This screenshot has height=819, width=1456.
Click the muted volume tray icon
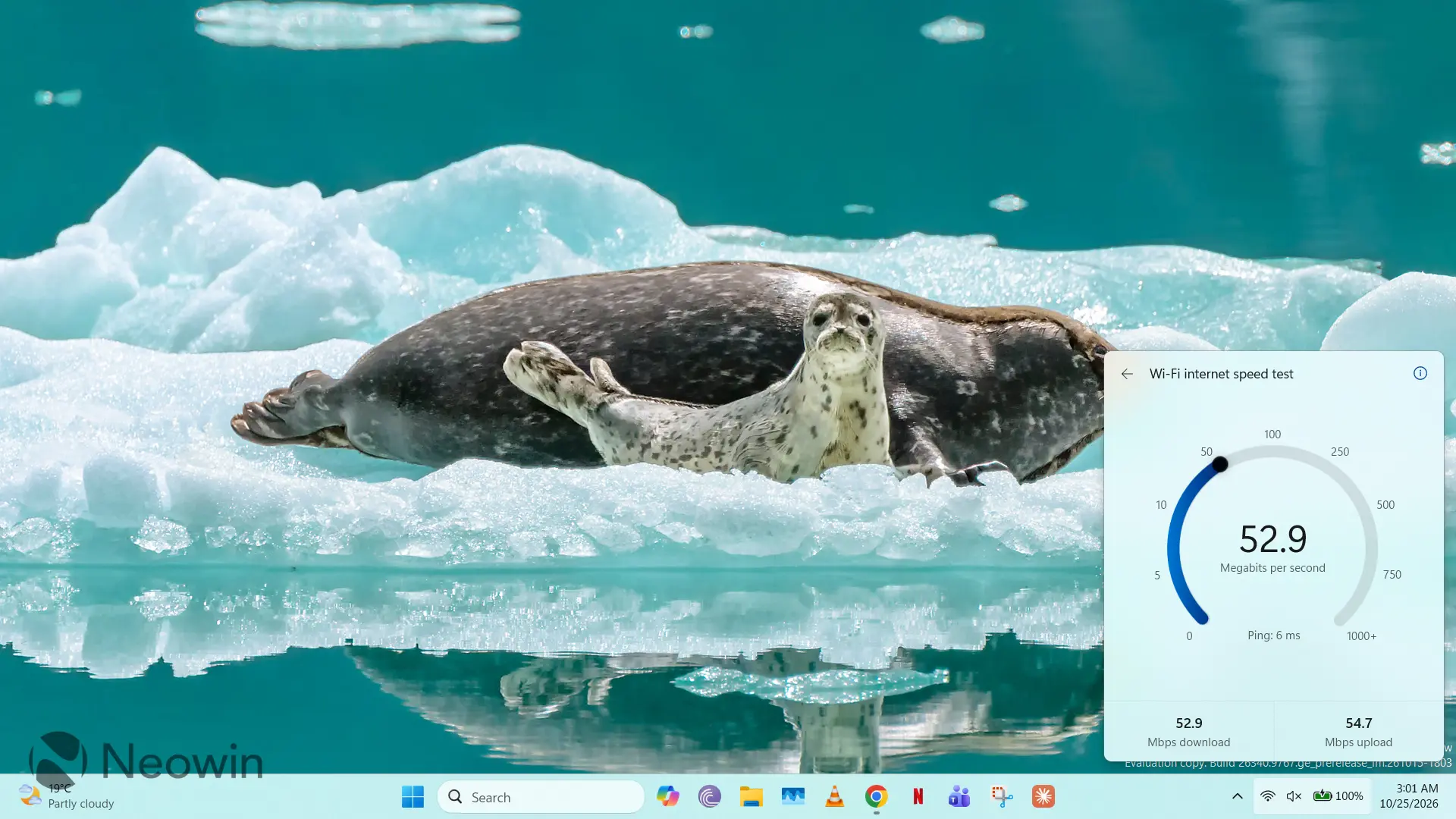[x=1294, y=796]
